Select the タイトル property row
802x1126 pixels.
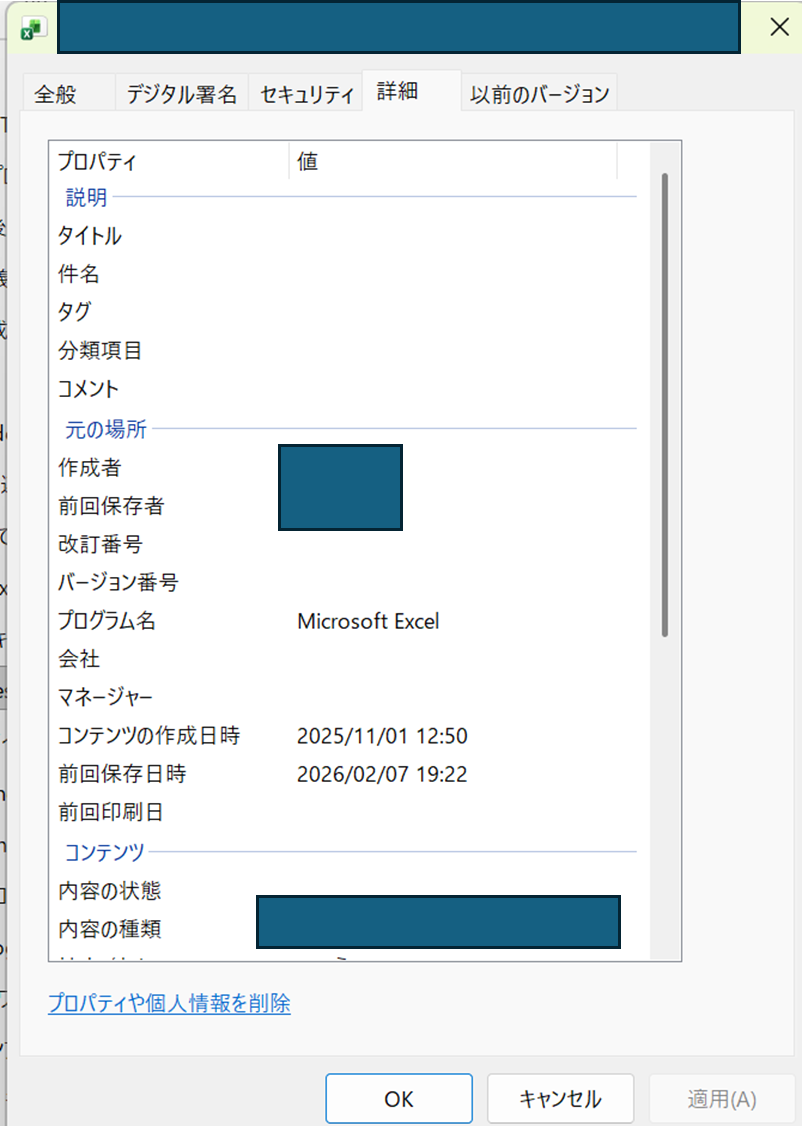click(x=90, y=237)
